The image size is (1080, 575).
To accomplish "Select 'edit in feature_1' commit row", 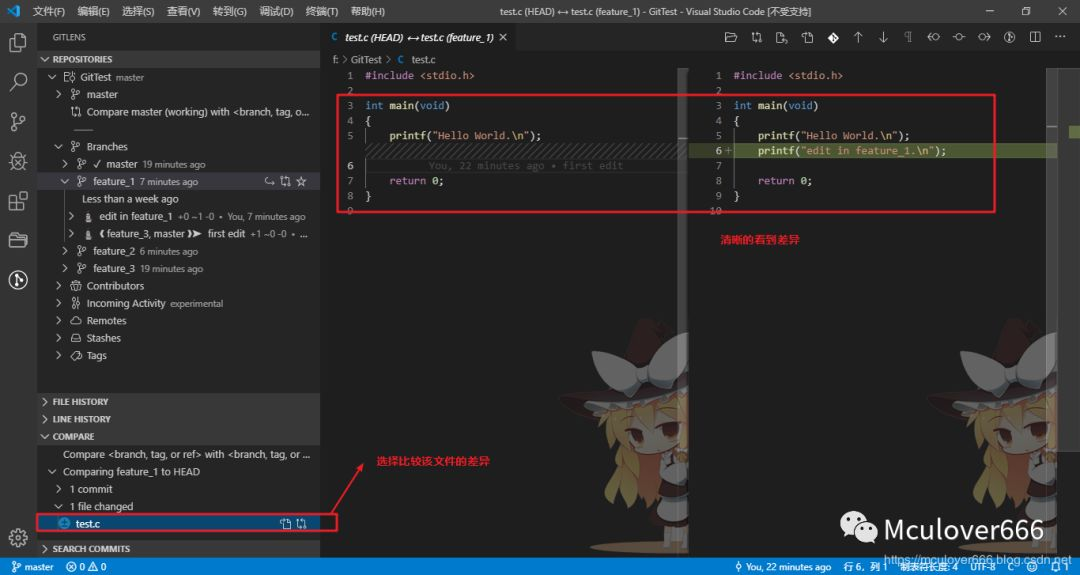I will (x=179, y=216).
